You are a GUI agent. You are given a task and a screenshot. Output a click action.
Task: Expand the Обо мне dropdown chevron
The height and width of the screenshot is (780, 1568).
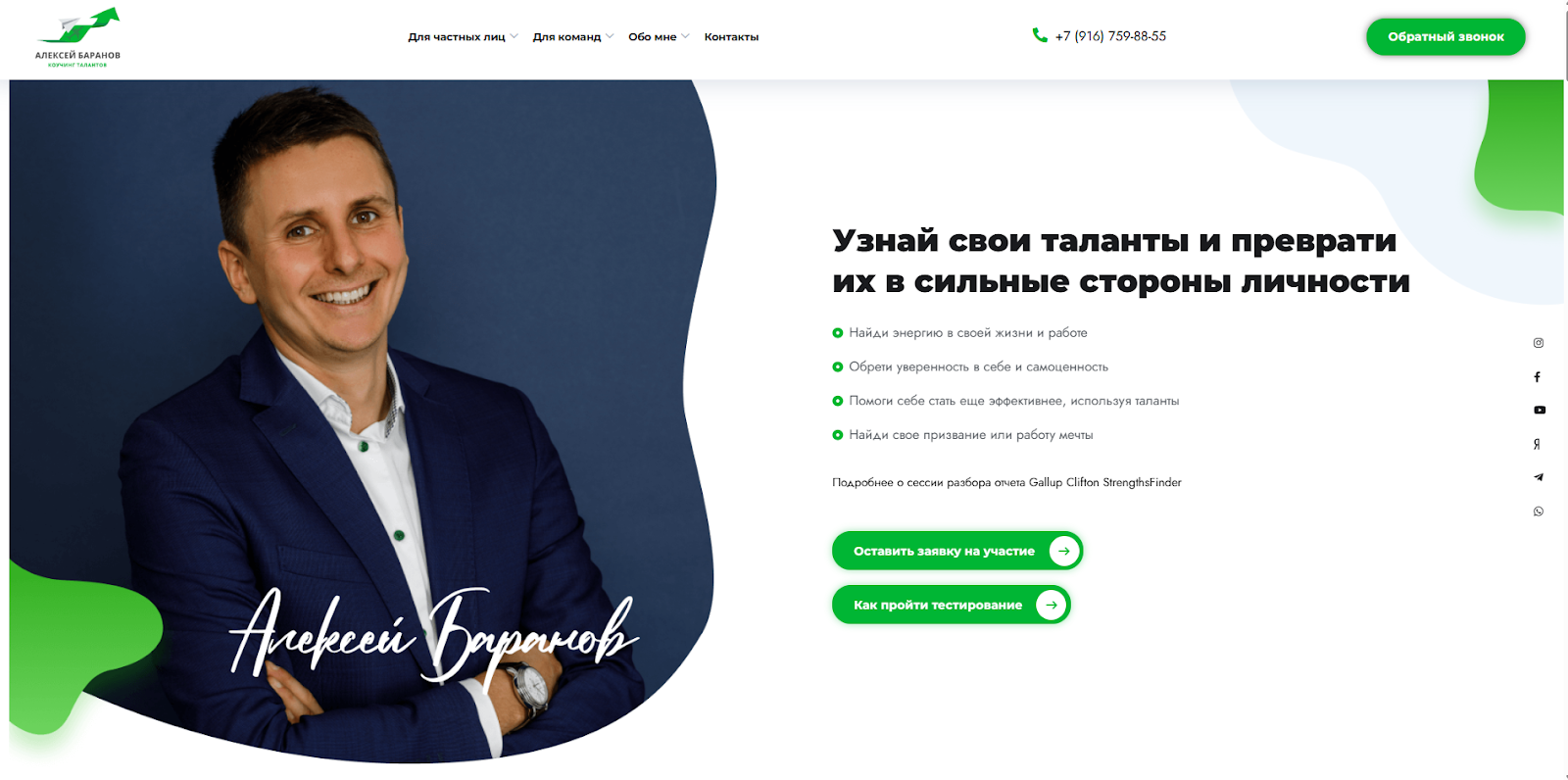point(685,36)
